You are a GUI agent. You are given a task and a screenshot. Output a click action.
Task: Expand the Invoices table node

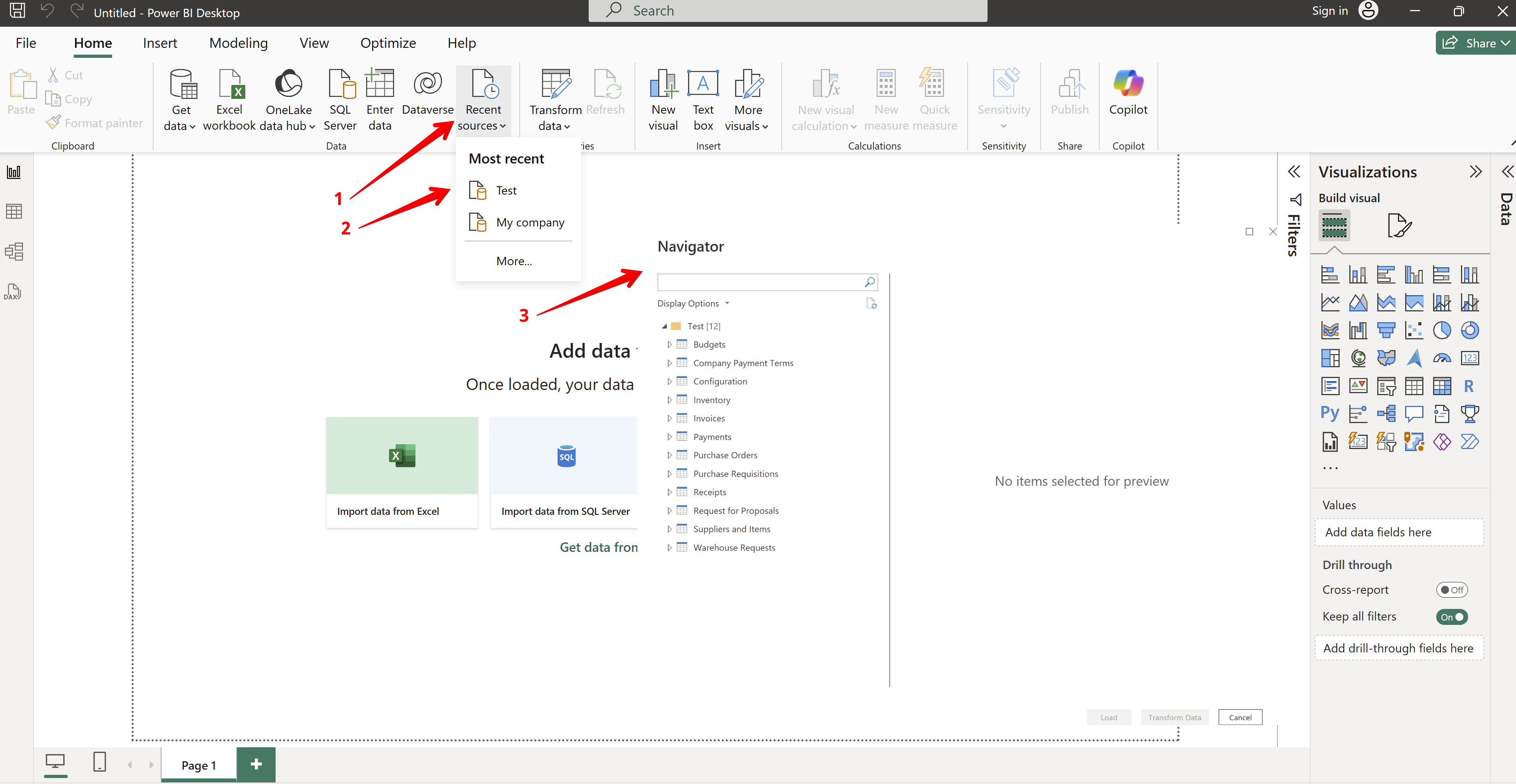click(669, 418)
